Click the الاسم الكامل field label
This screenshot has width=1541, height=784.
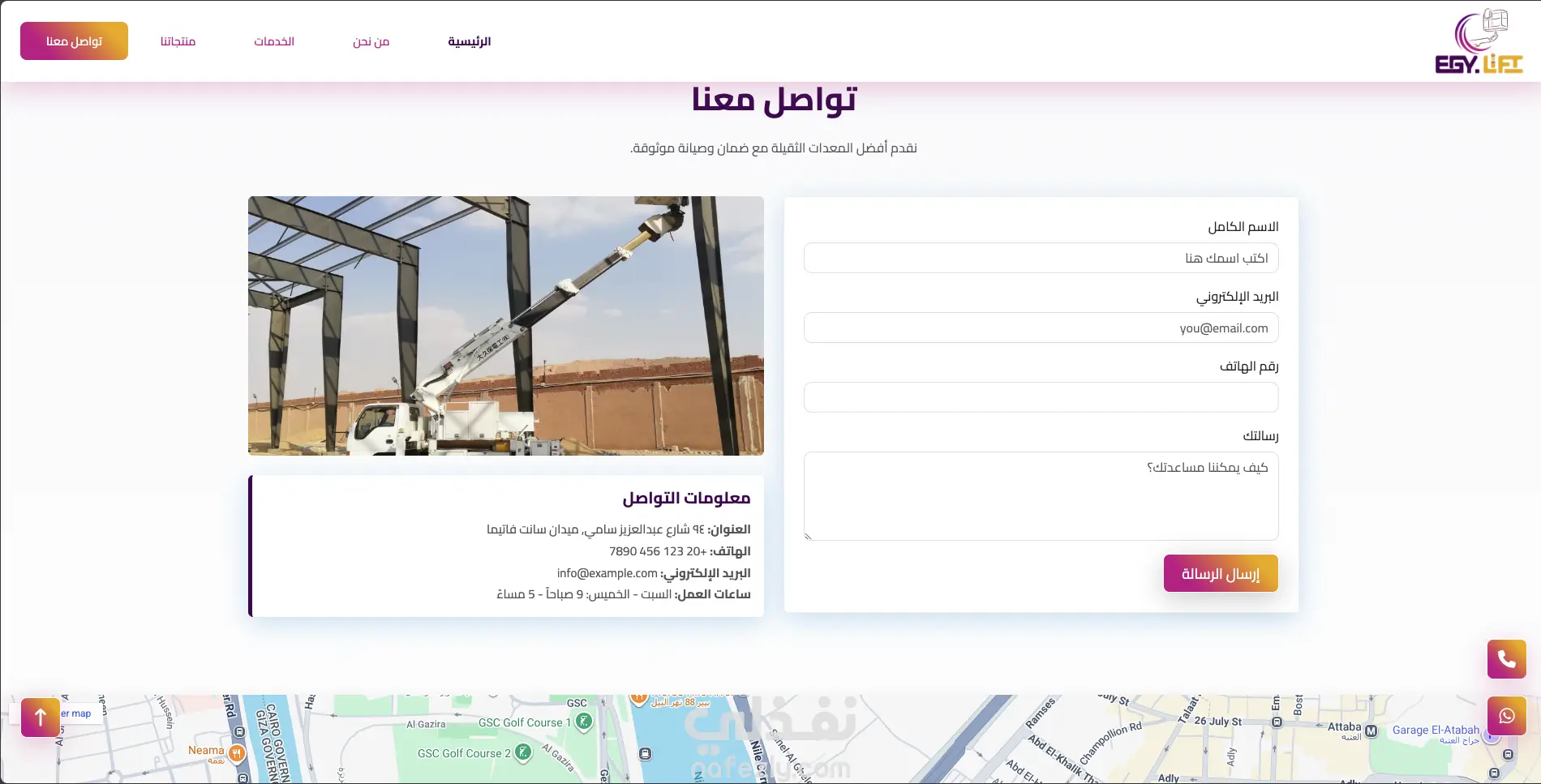click(1243, 227)
